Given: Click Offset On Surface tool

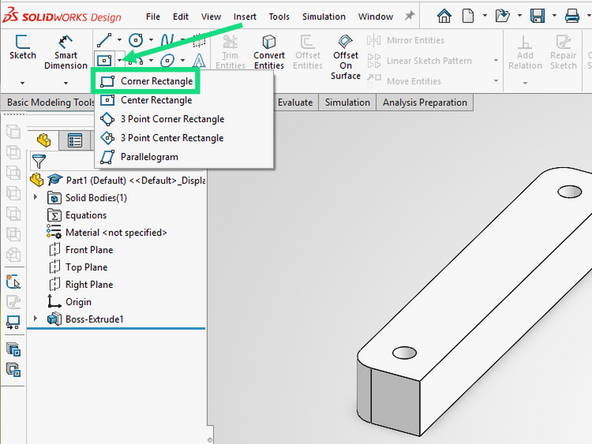Looking at the screenshot, I should coord(345,57).
